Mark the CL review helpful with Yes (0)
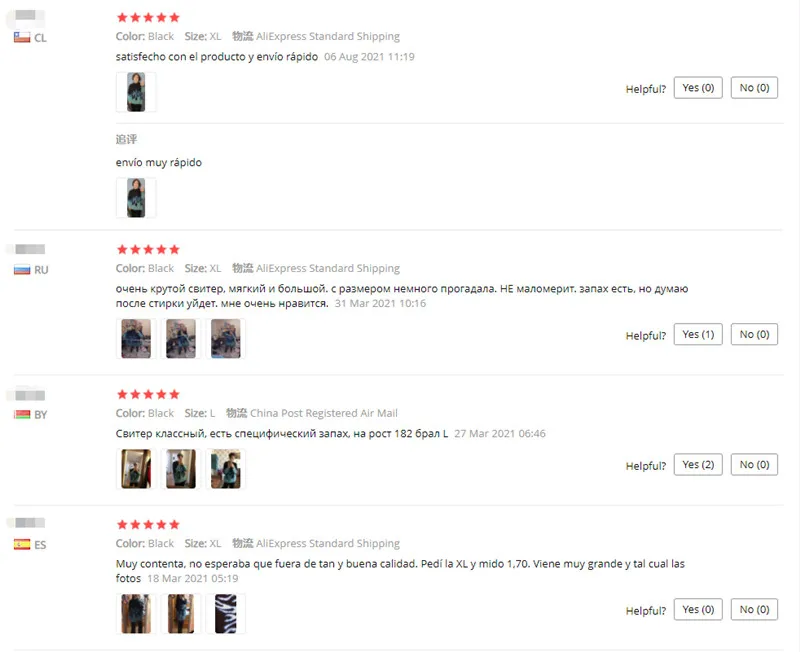Image resolution: width=800 pixels, height=652 pixels. coord(698,88)
